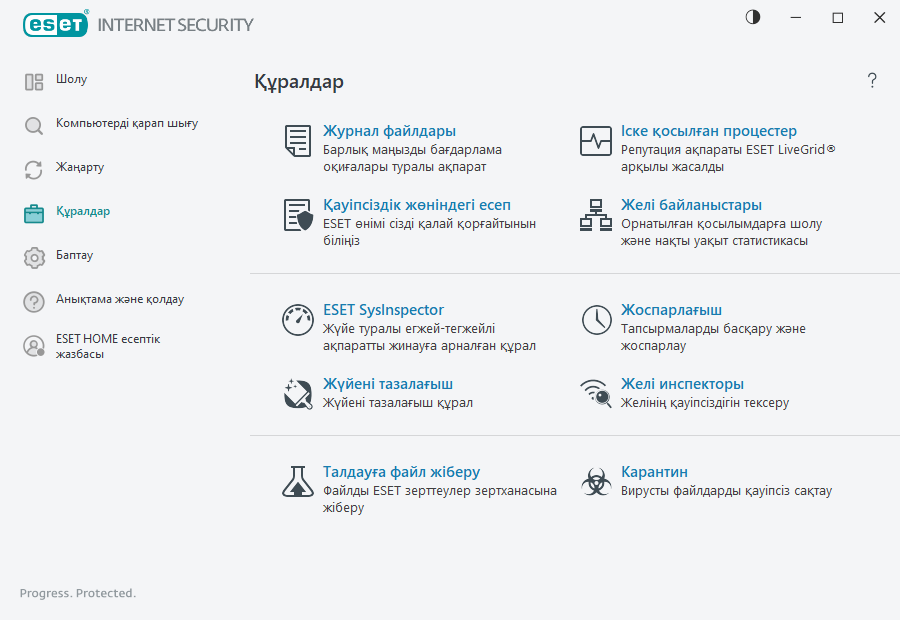Viewport: 900px width, 620px height.
Task: Open the Карантин biohazard icon
Action: click(595, 482)
